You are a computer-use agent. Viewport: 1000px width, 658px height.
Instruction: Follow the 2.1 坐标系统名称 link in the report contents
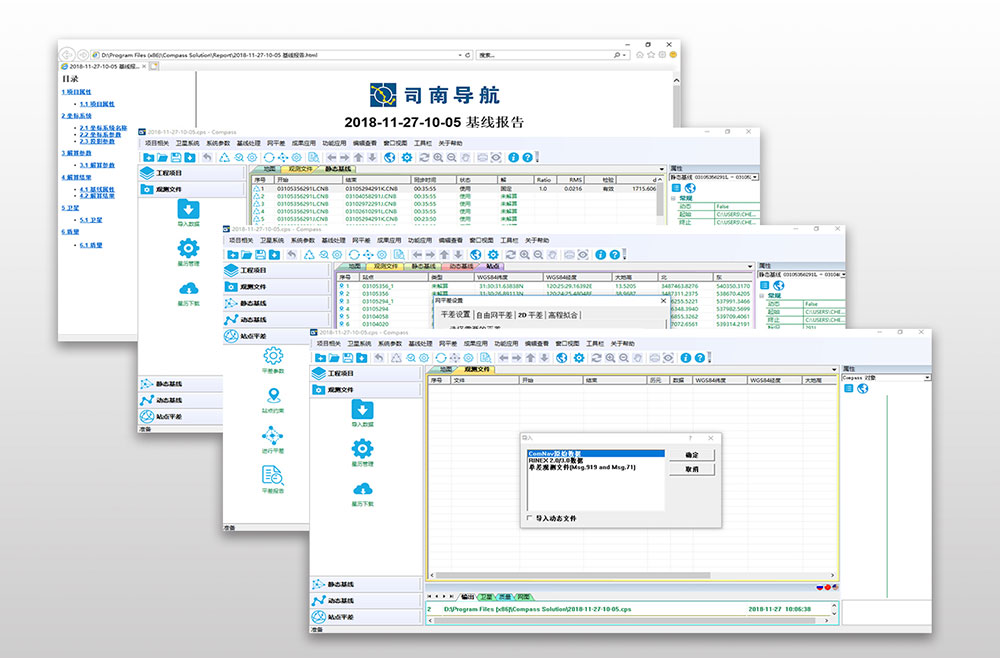point(103,128)
